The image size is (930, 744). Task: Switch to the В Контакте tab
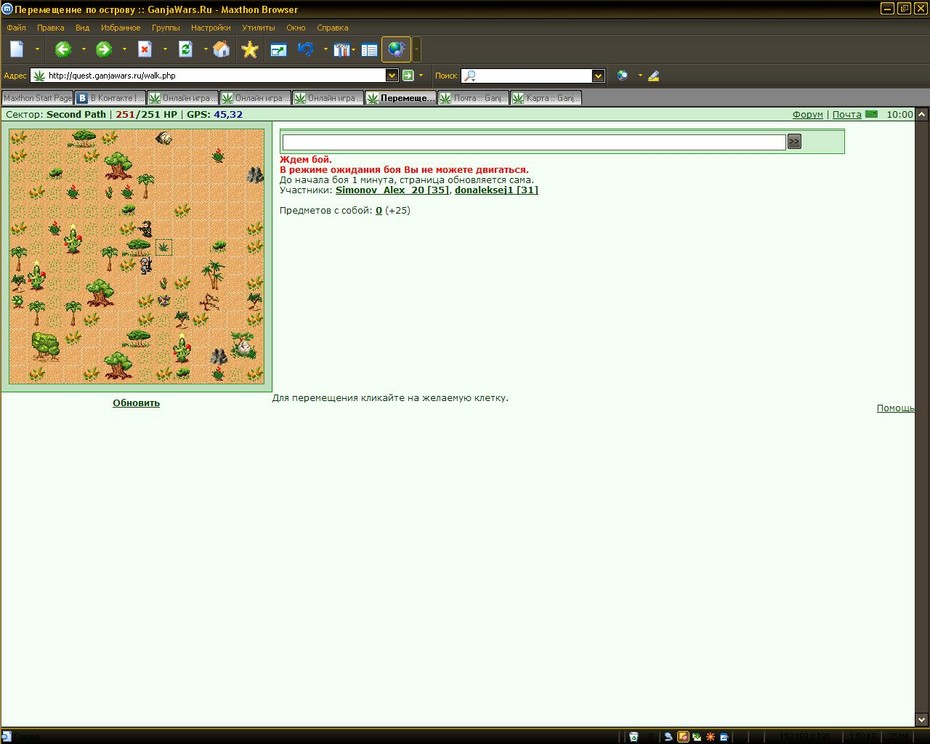tap(110, 98)
